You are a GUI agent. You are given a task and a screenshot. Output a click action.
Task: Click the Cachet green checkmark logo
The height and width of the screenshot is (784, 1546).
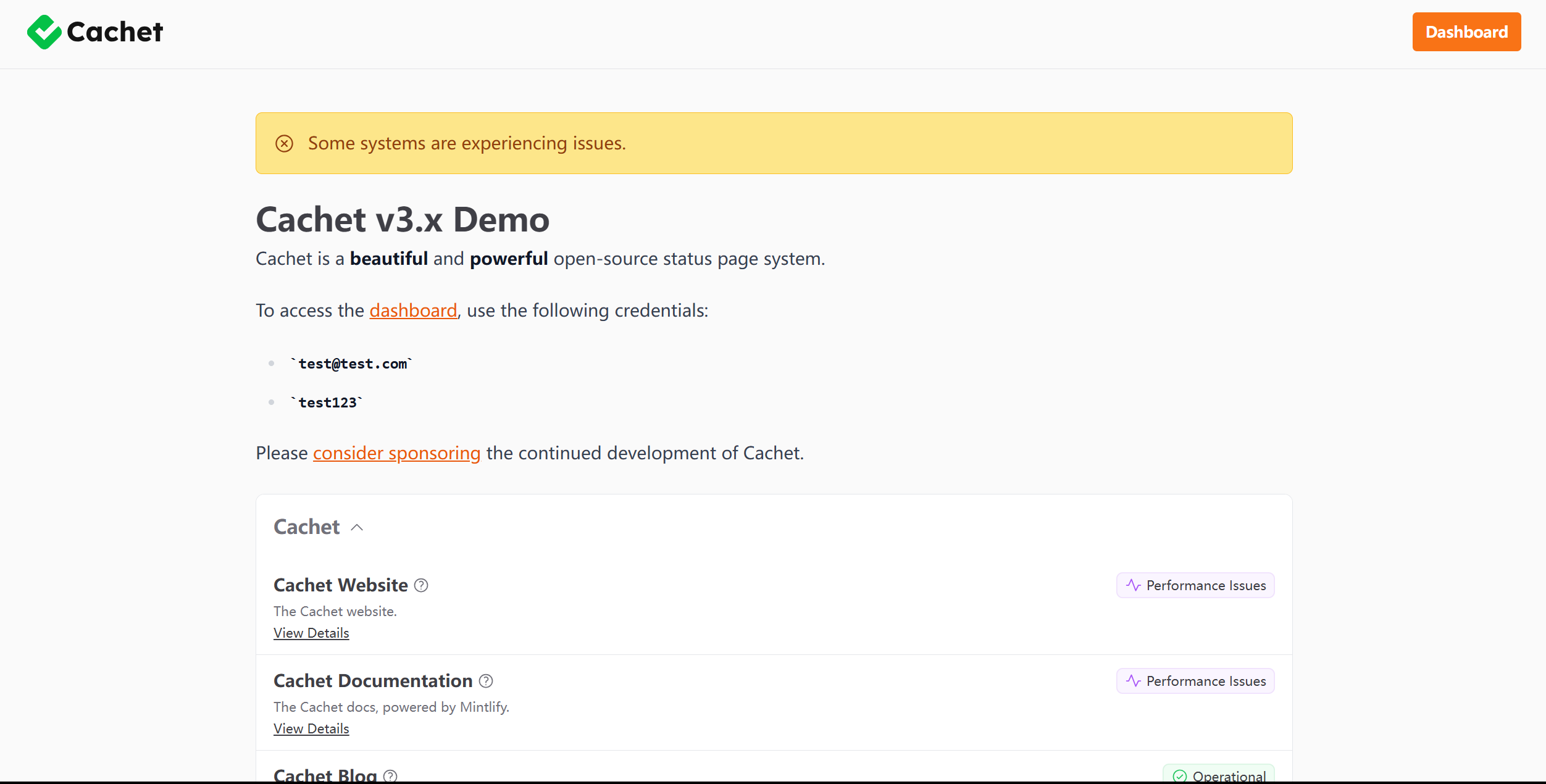(44, 32)
